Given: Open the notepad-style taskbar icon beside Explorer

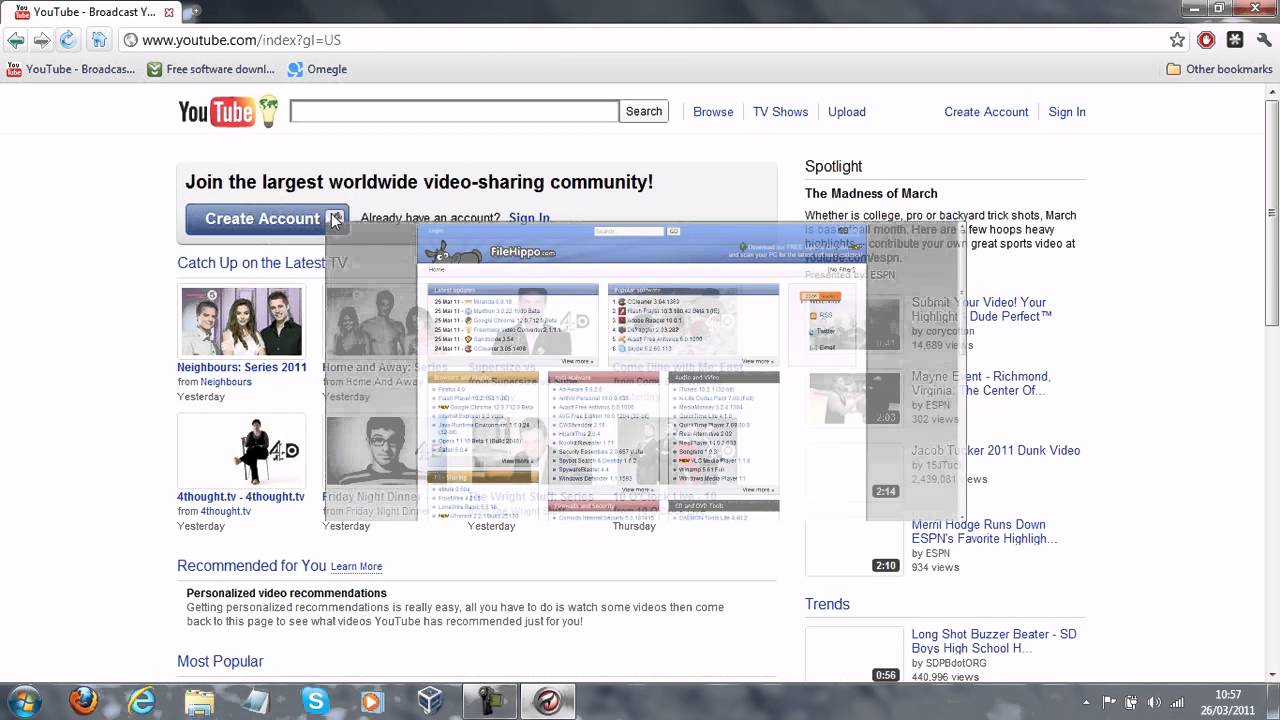Looking at the screenshot, I should [256, 700].
